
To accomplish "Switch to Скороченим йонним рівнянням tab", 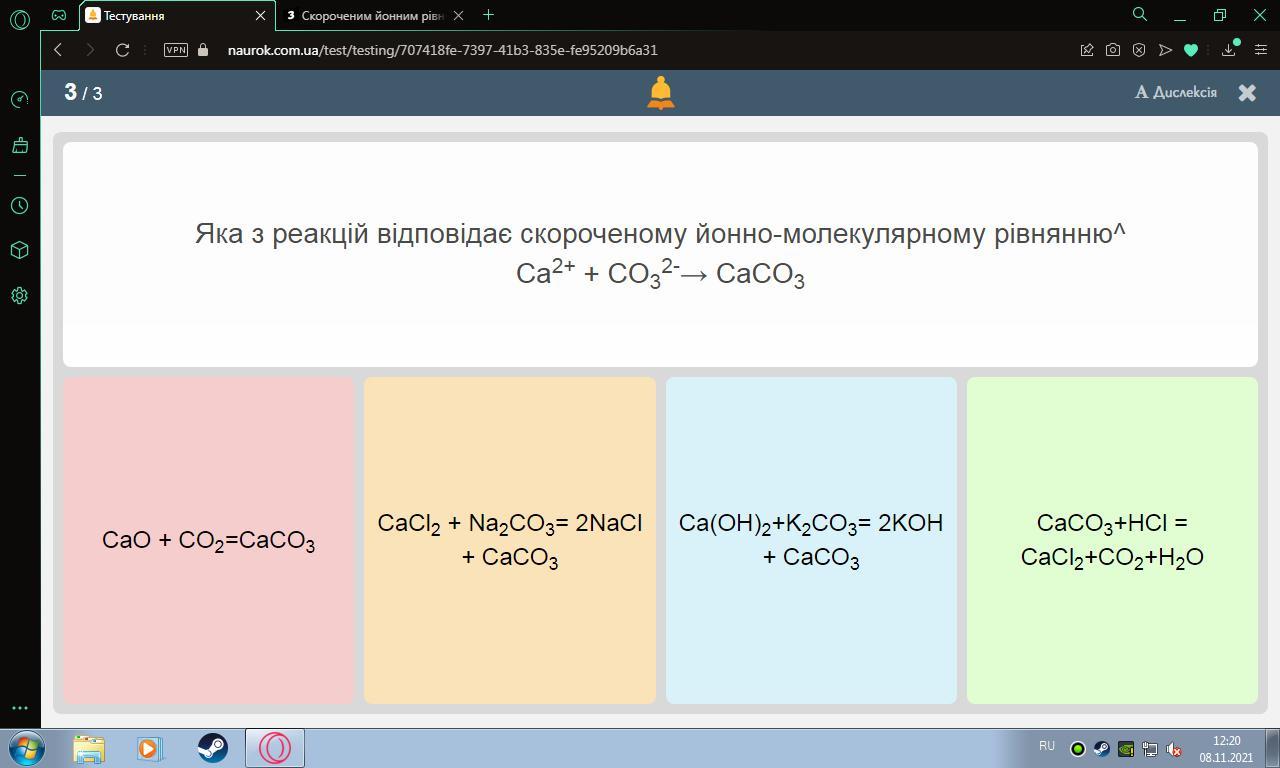I will click(x=370, y=16).
